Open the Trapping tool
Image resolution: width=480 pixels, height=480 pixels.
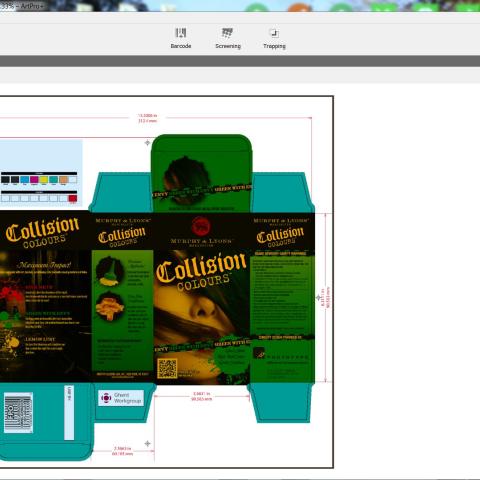[274, 38]
